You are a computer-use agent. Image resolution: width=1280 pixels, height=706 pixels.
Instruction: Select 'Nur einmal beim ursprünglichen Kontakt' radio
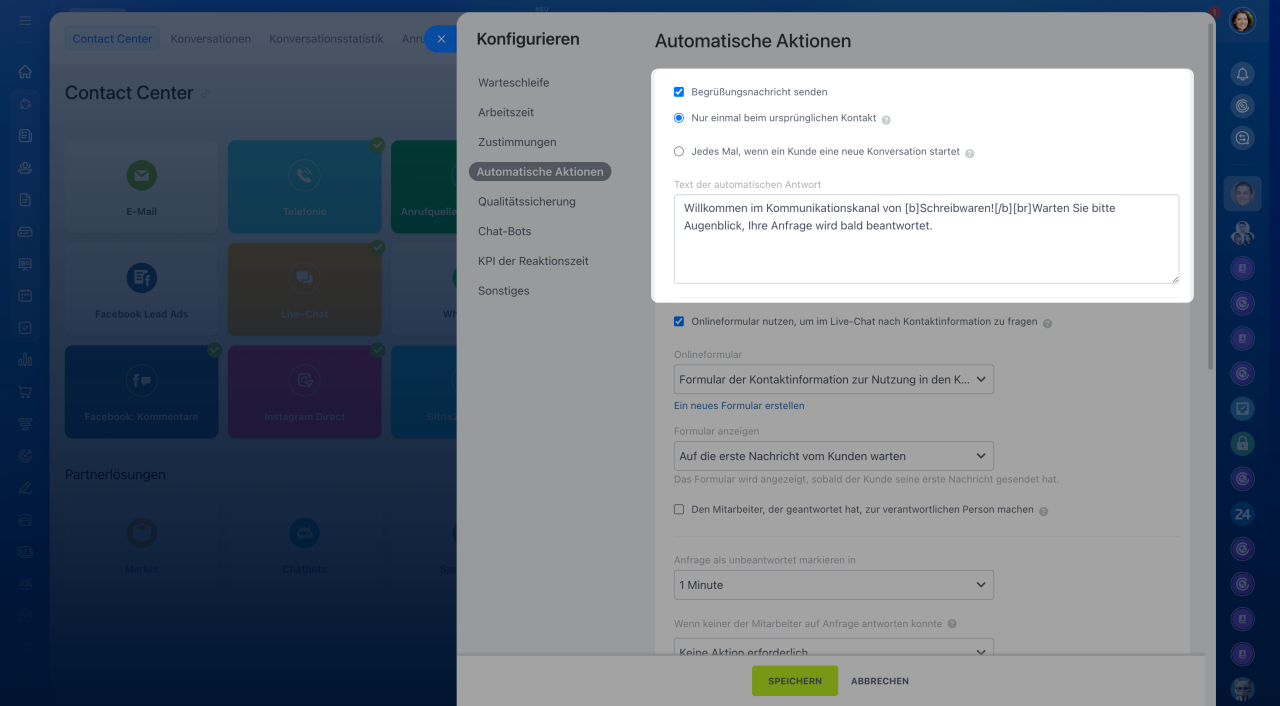[679, 118]
